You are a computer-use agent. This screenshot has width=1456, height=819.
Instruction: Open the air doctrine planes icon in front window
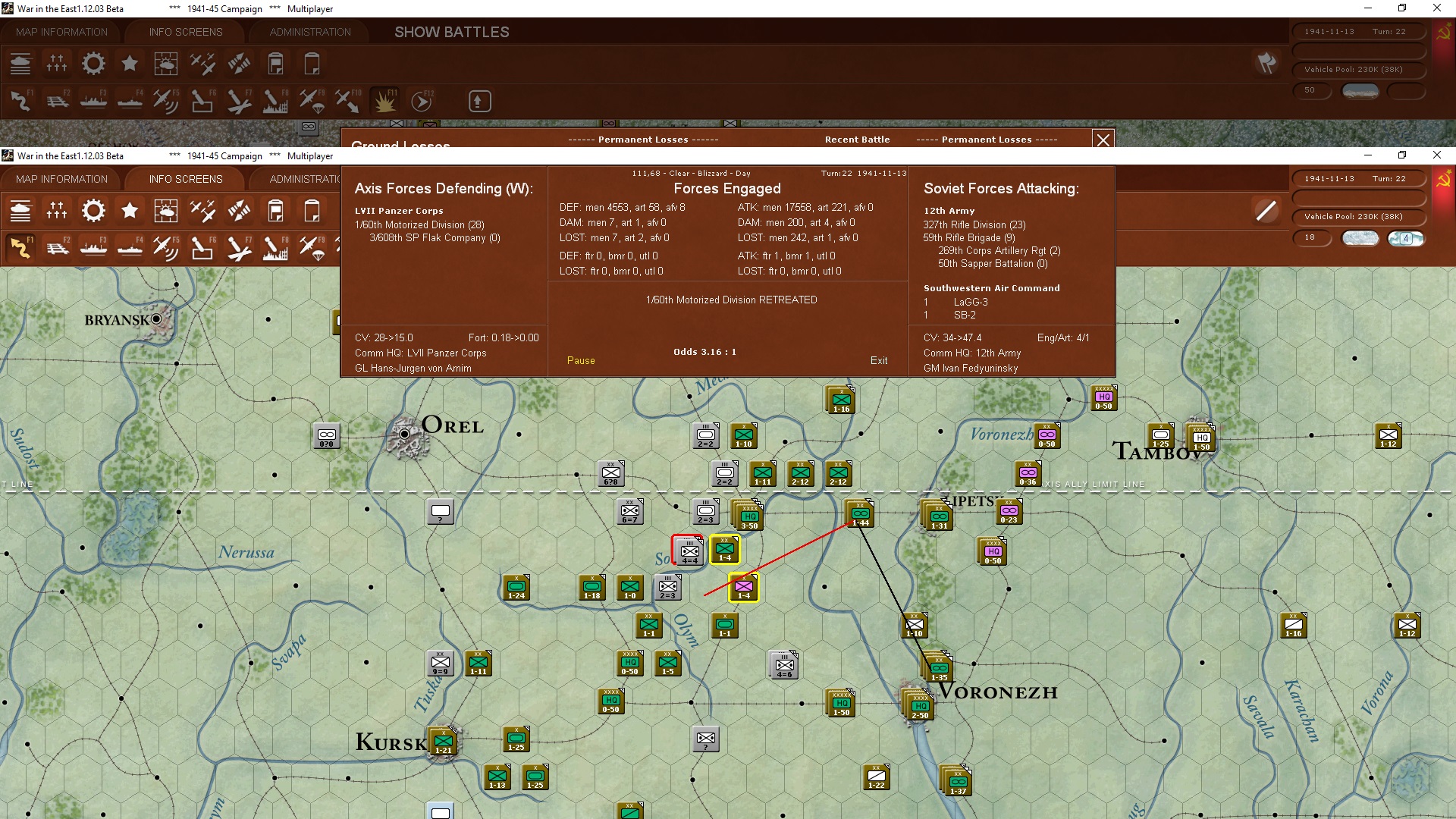pyautogui.click(x=202, y=211)
